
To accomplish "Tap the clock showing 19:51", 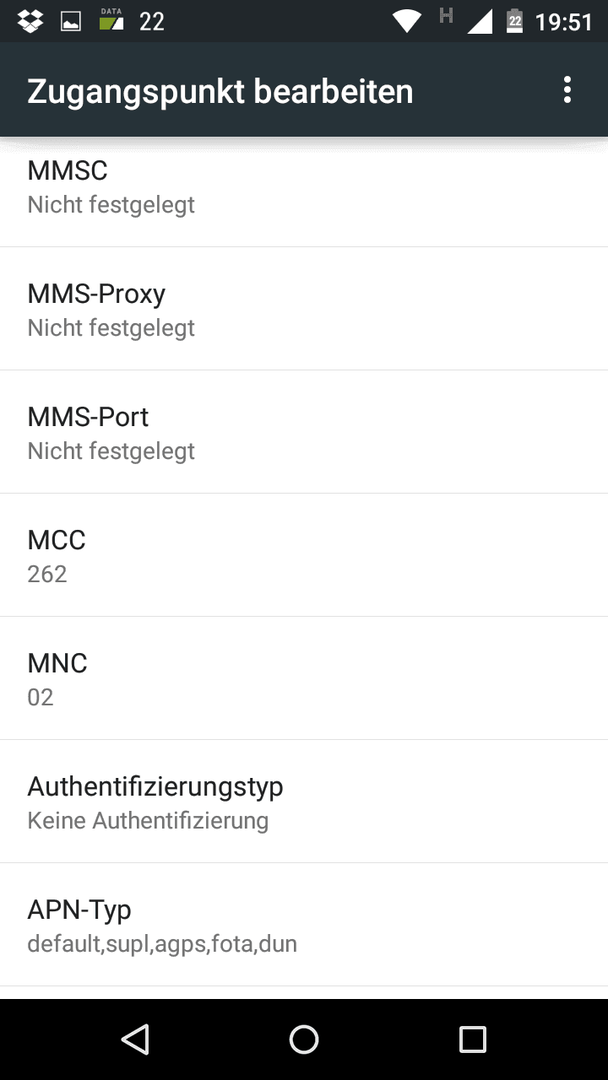I will (x=563, y=22).
